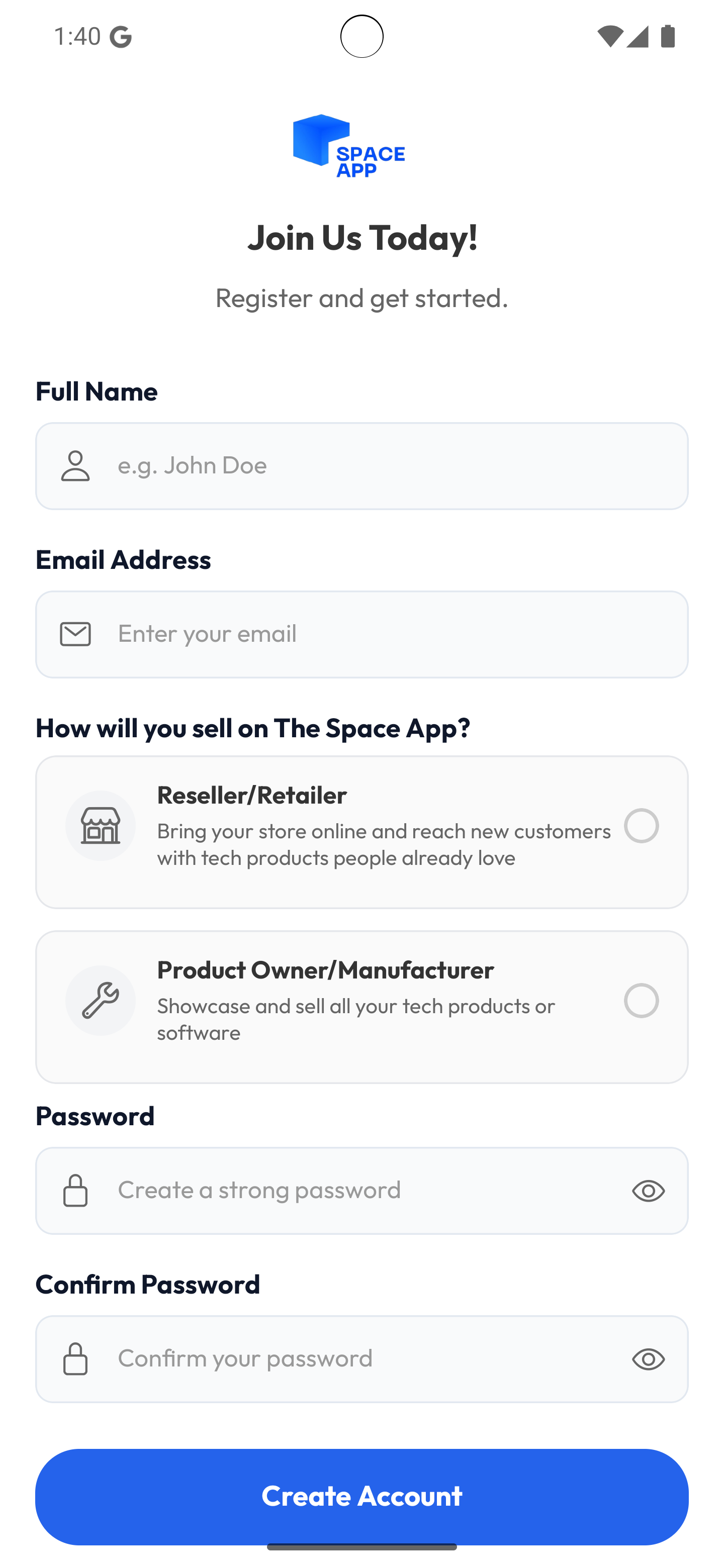The height and width of the screenshot is (1568, 724).
Task: Focus the Create a strong password field
Action: click(x=361, y=1191)
